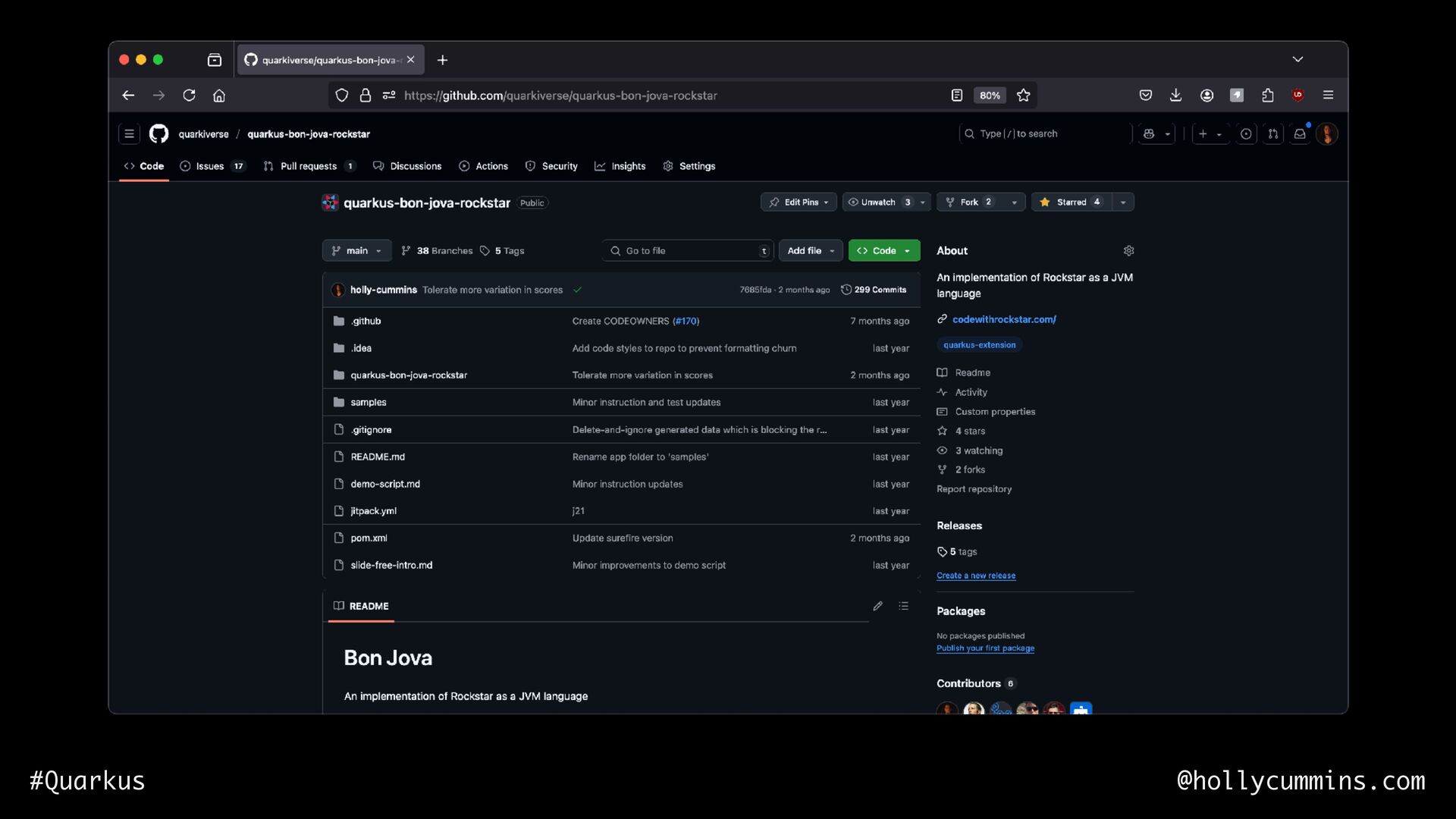This screenshot has width=1456, height=819.
Task: Click the Firefox downloads arrow icon
Action: coord(1175,96)
